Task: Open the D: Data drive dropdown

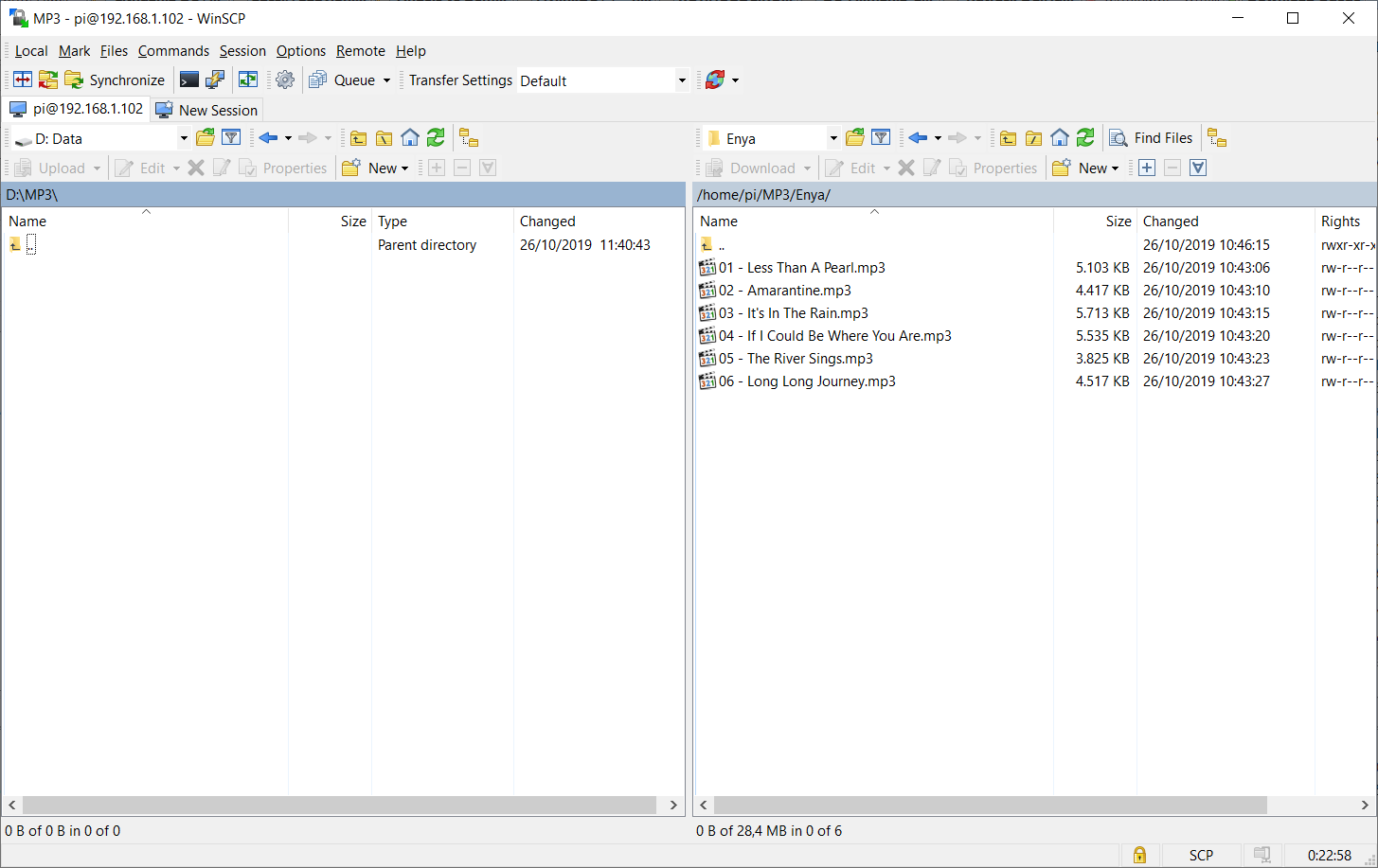Action: coord(184,138)
